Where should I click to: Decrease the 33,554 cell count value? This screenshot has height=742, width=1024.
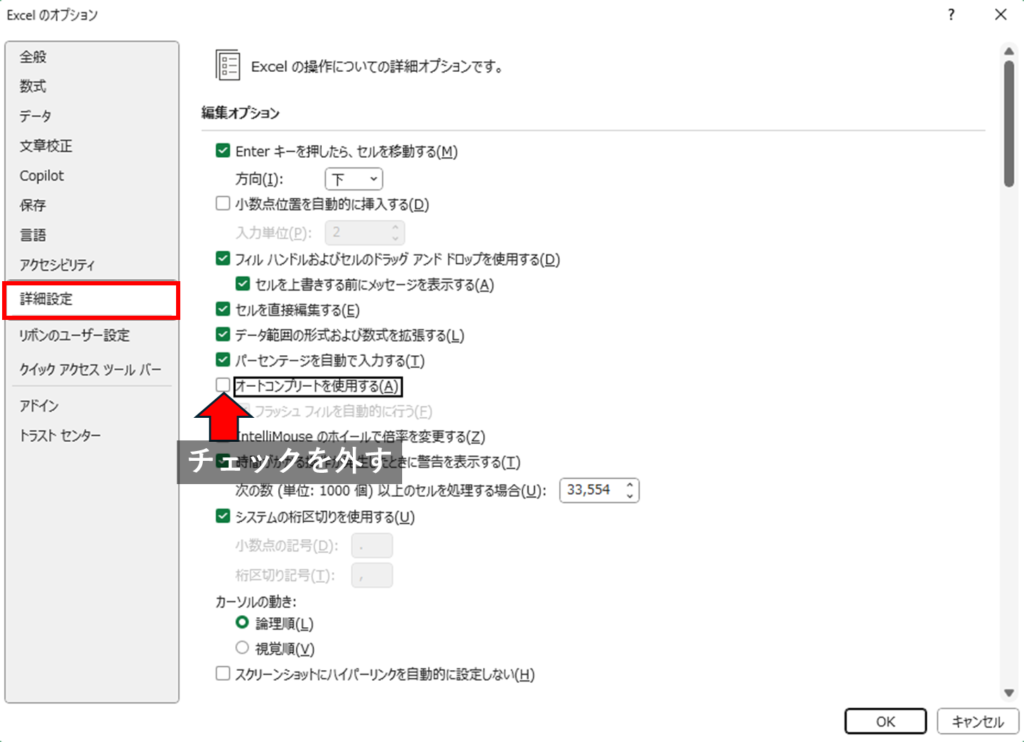tap(630, 496)
